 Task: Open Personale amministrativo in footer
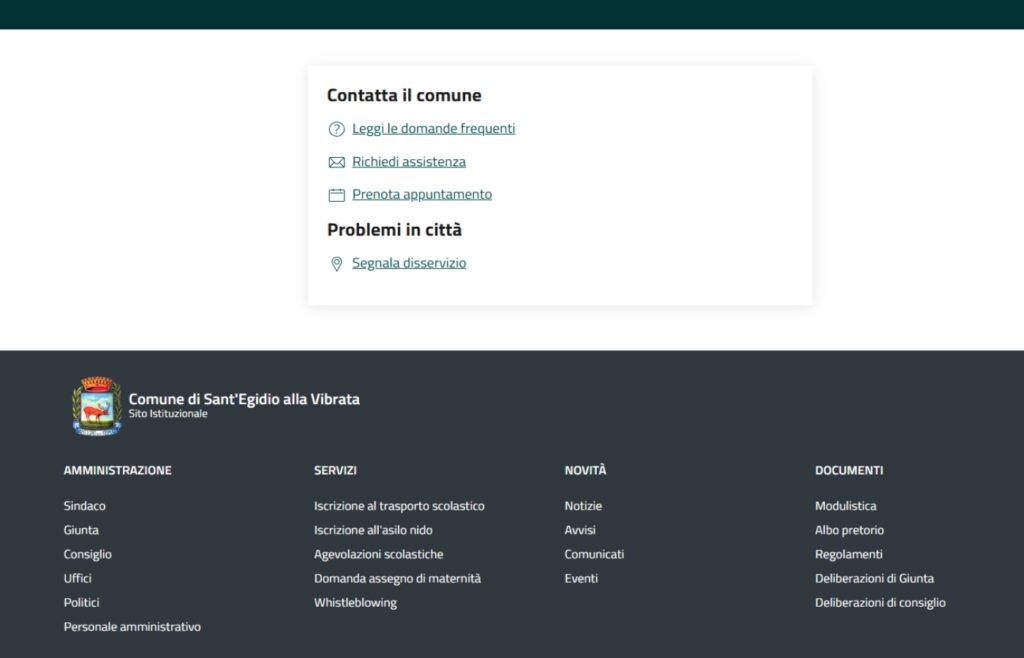(x=132, y=627)
